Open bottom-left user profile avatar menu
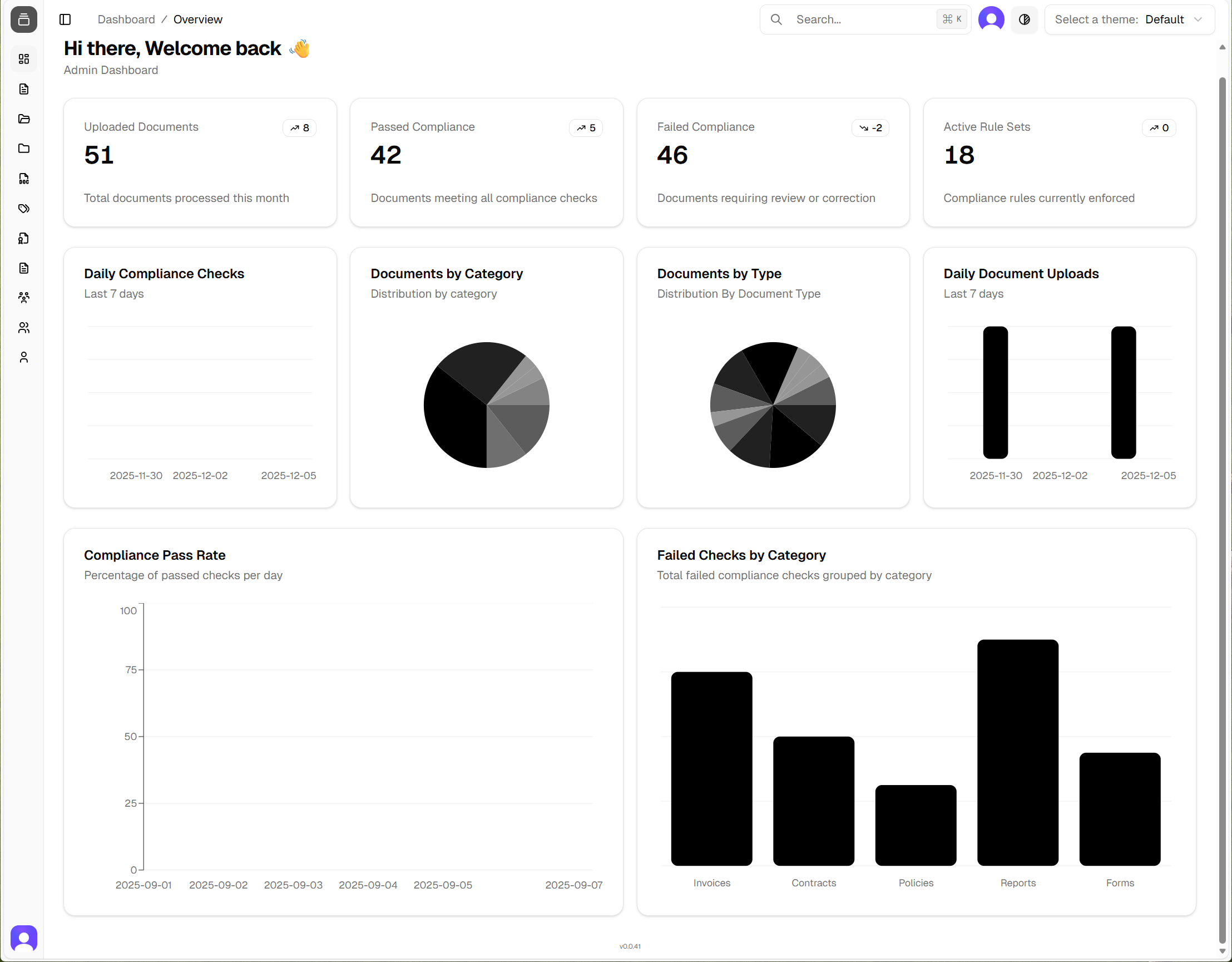 (x=24, y=938)
